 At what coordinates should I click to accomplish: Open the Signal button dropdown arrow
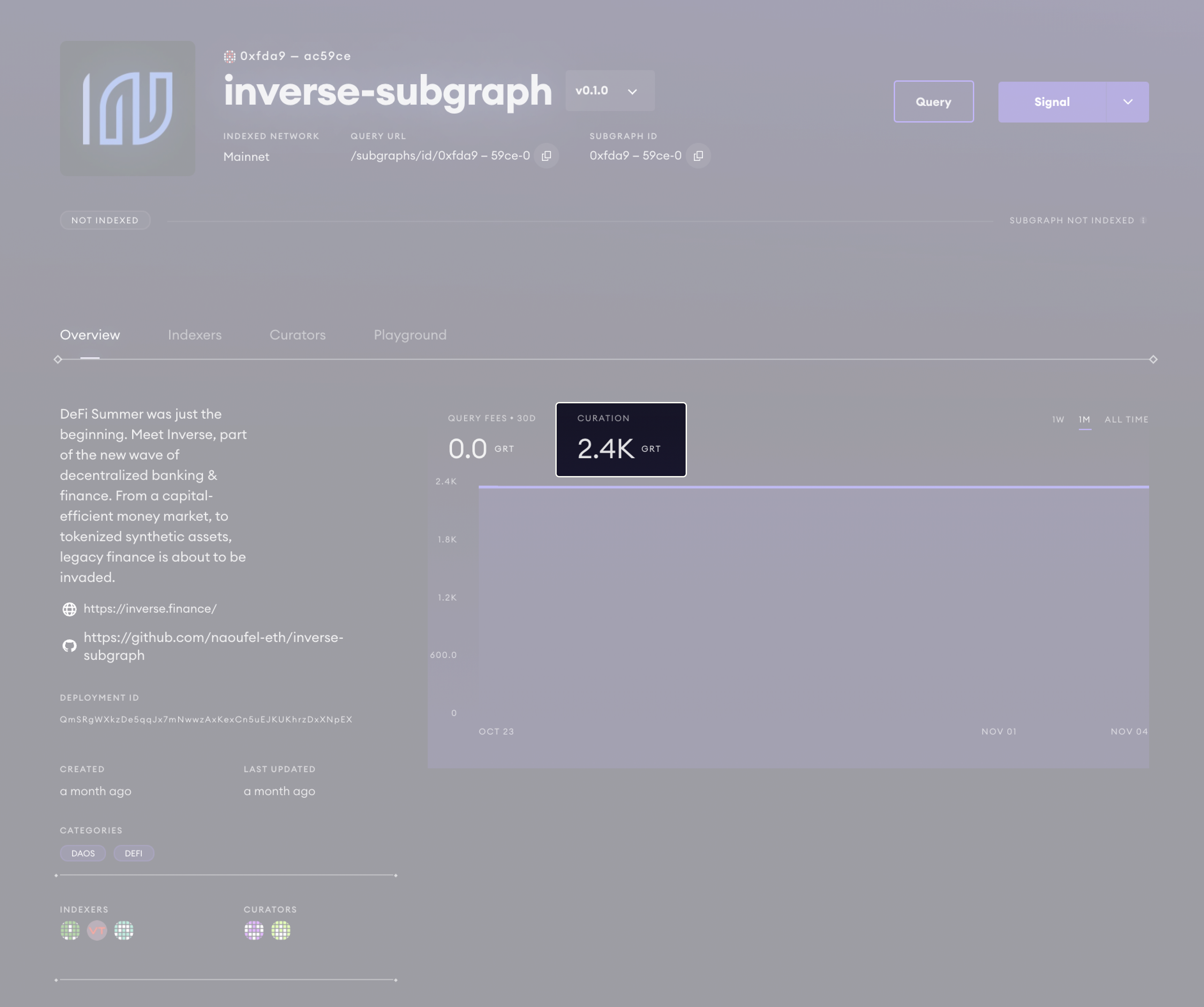1127,102
